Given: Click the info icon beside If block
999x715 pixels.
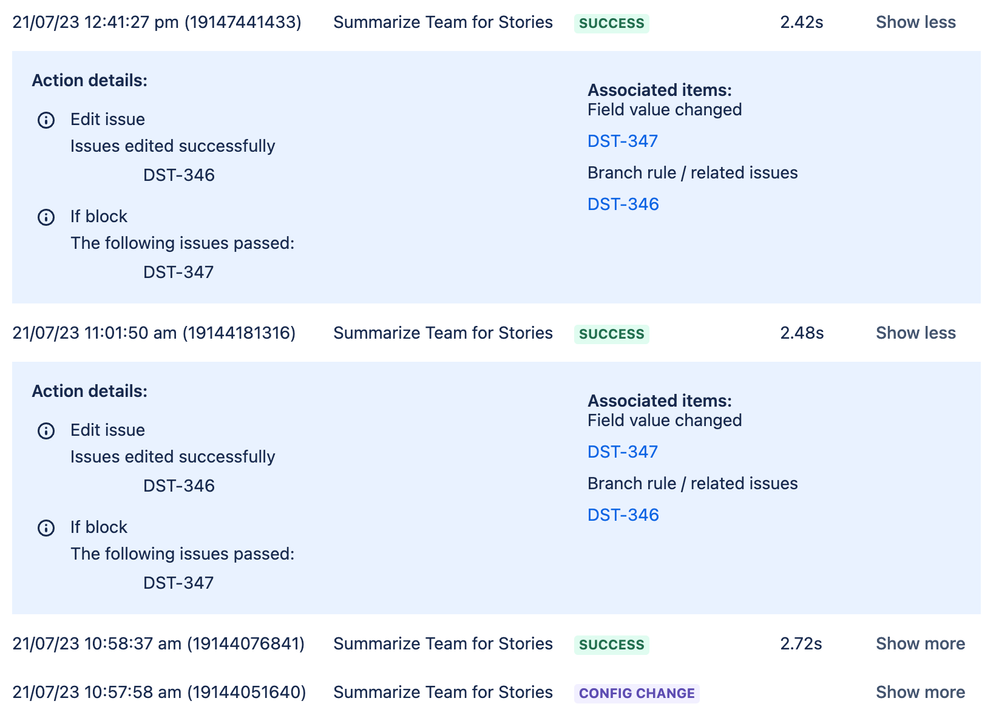Looking at the screenshot, I should point(46,217).
